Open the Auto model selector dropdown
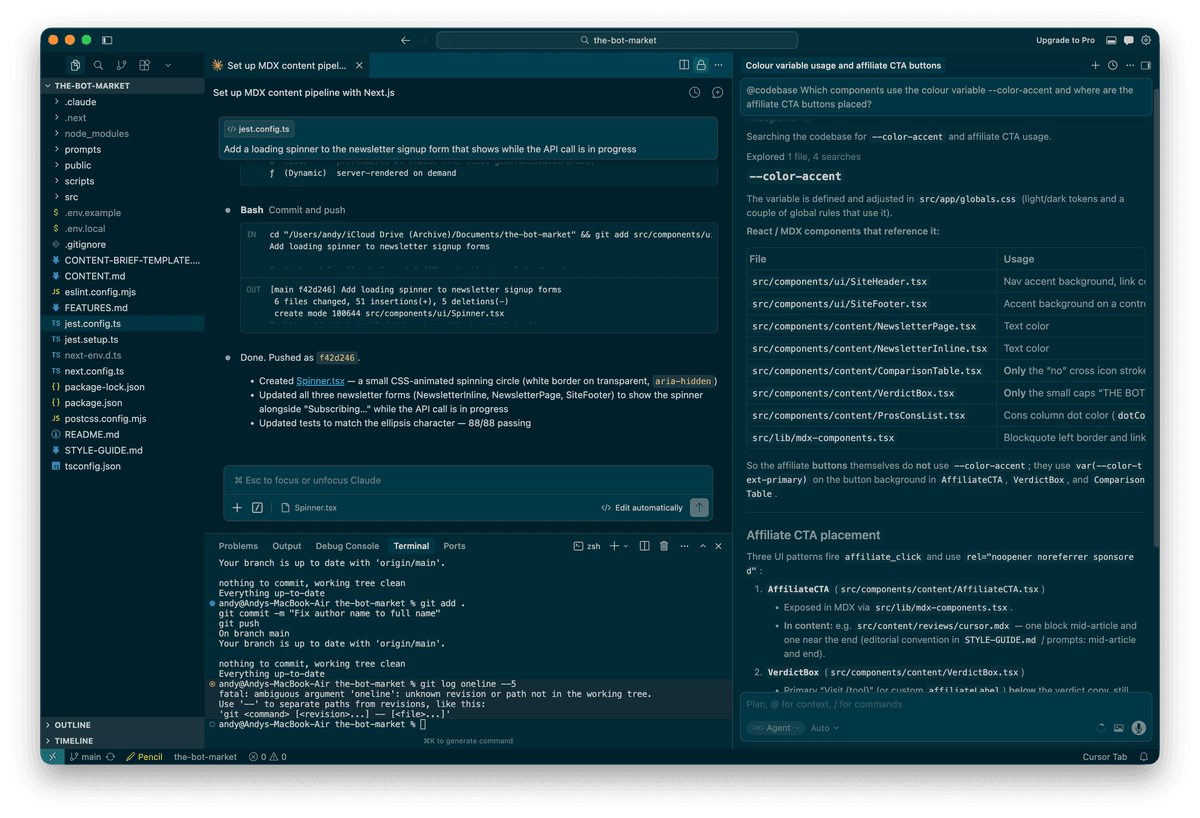1200x818 pixels. (x=824, y=727)
